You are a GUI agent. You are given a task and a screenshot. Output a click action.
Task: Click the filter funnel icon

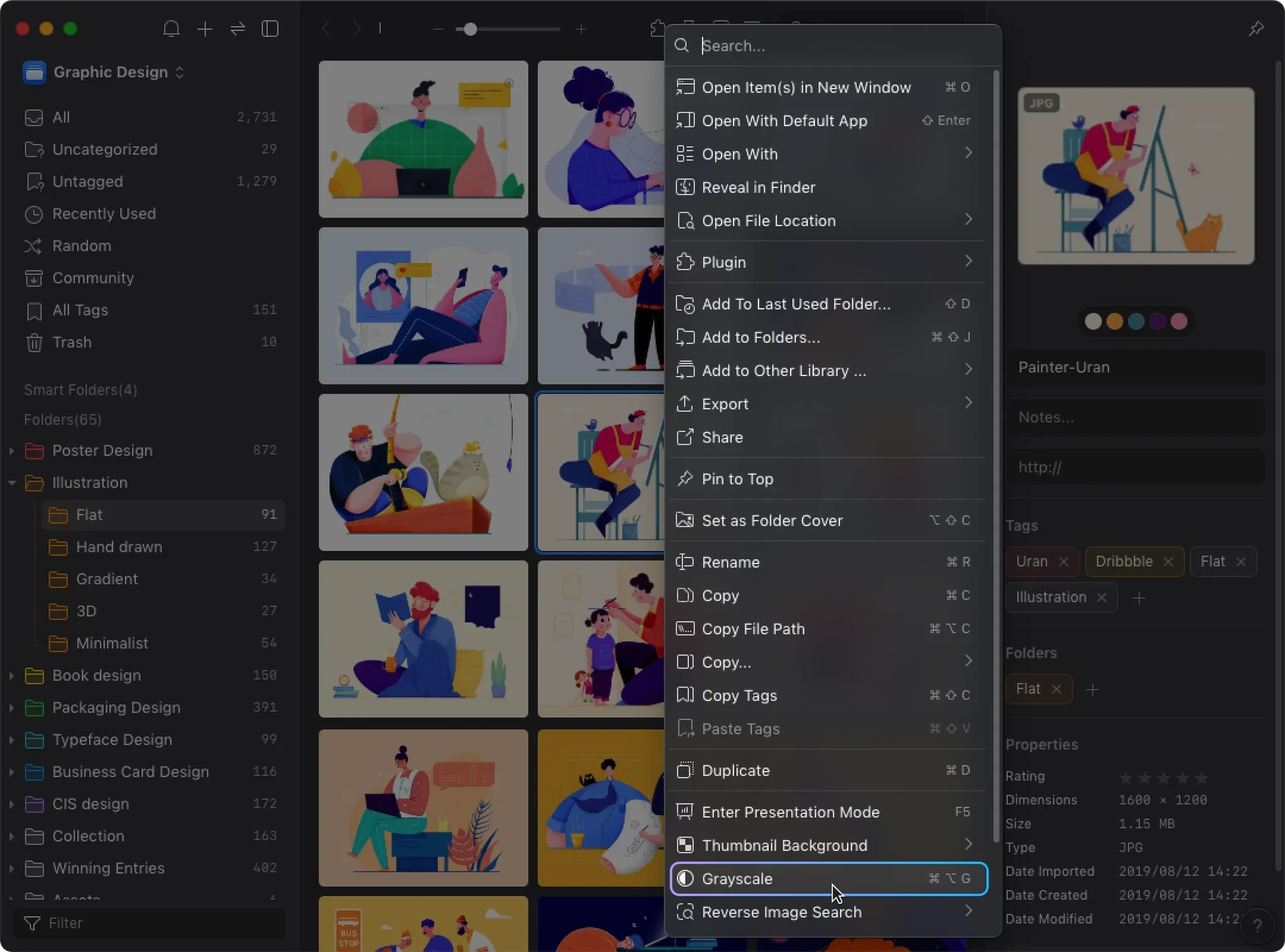pyautogui.click(x=32, y=923)
